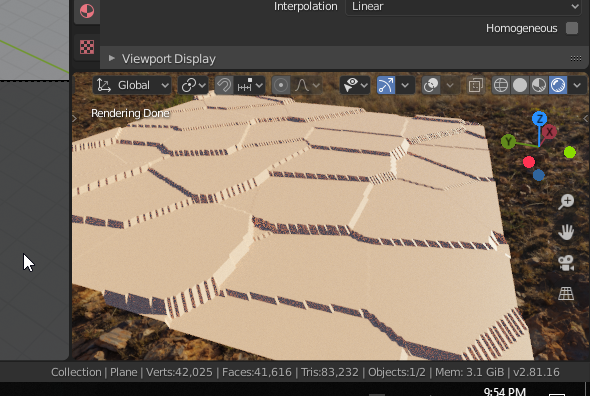Toggle proportional editing circle button

(281, 85)
